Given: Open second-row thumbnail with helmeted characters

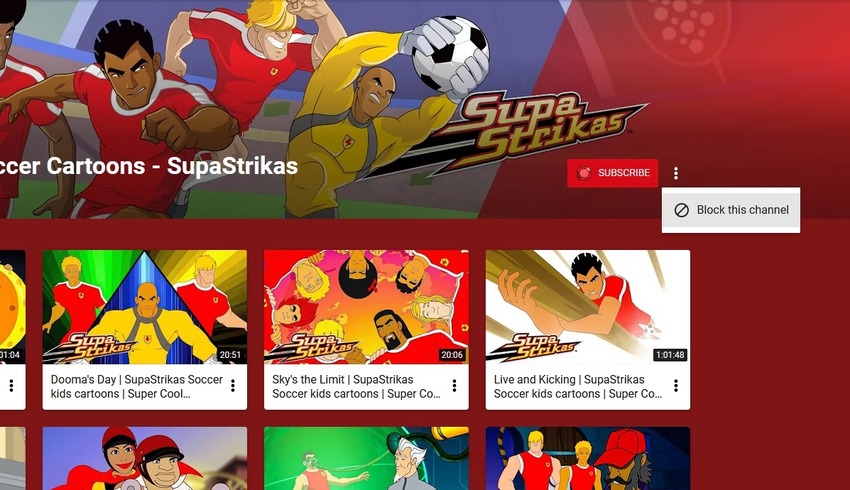Looking at the screenshot, I should 145,459.
